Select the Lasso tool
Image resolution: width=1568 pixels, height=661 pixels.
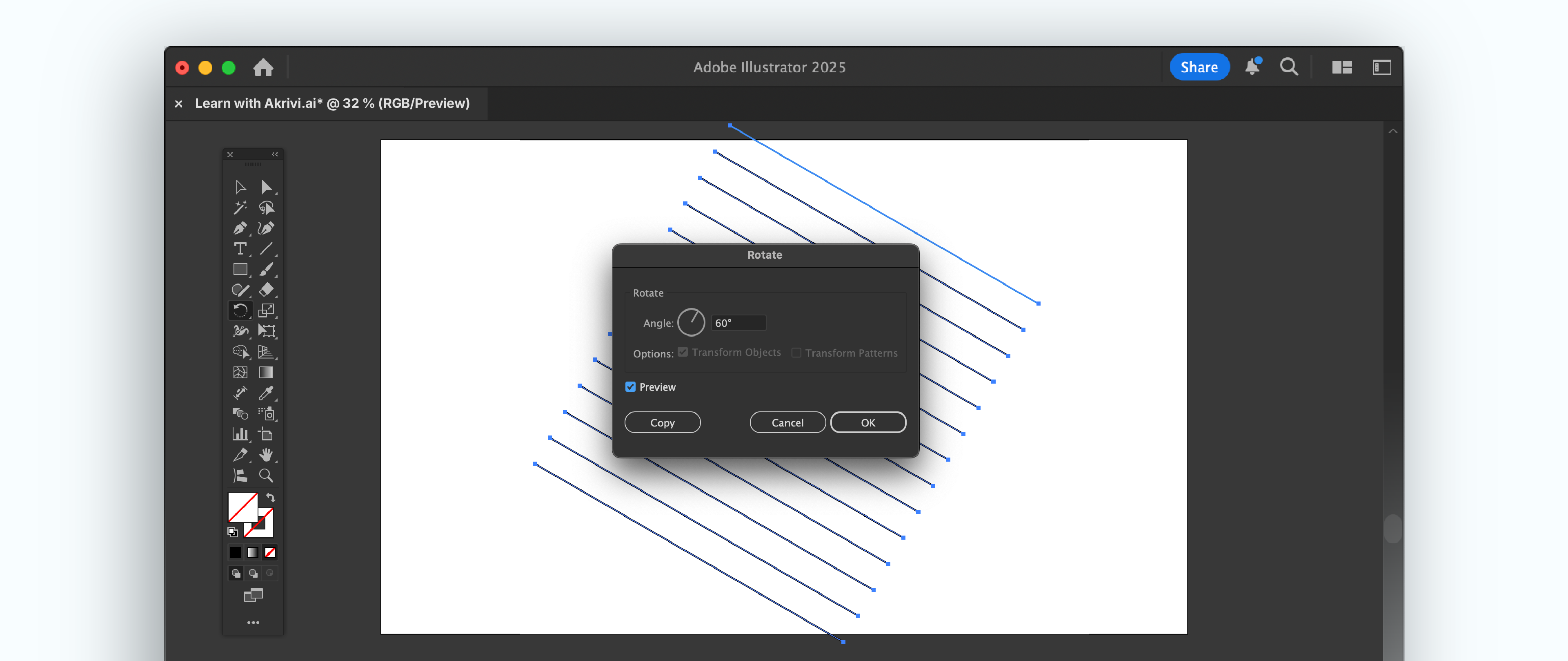[266, 207]
